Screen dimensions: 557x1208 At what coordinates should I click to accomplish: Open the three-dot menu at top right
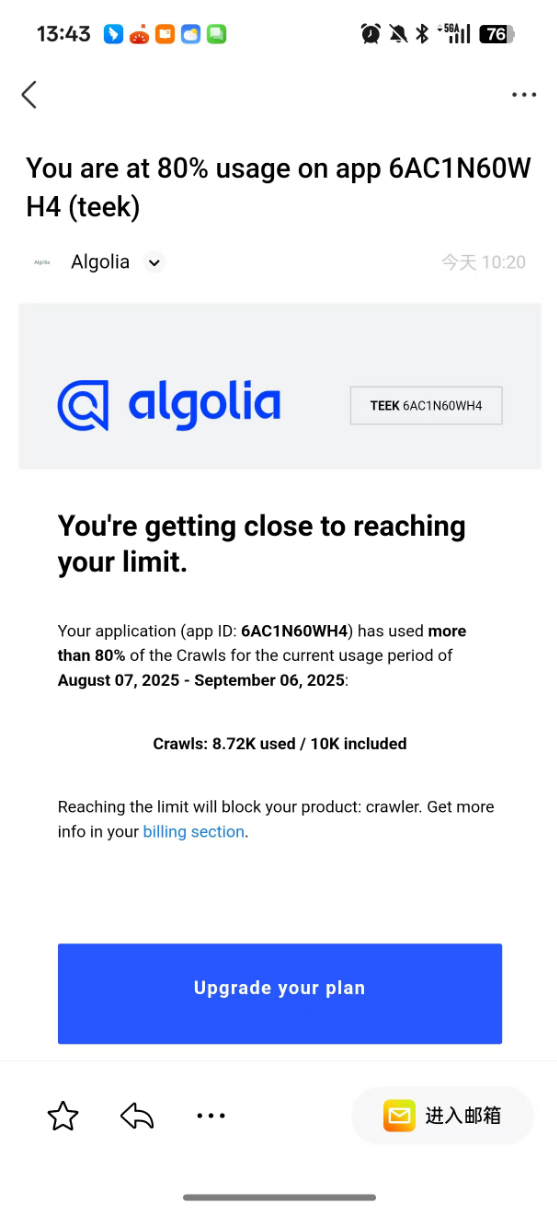coord(524,95)
